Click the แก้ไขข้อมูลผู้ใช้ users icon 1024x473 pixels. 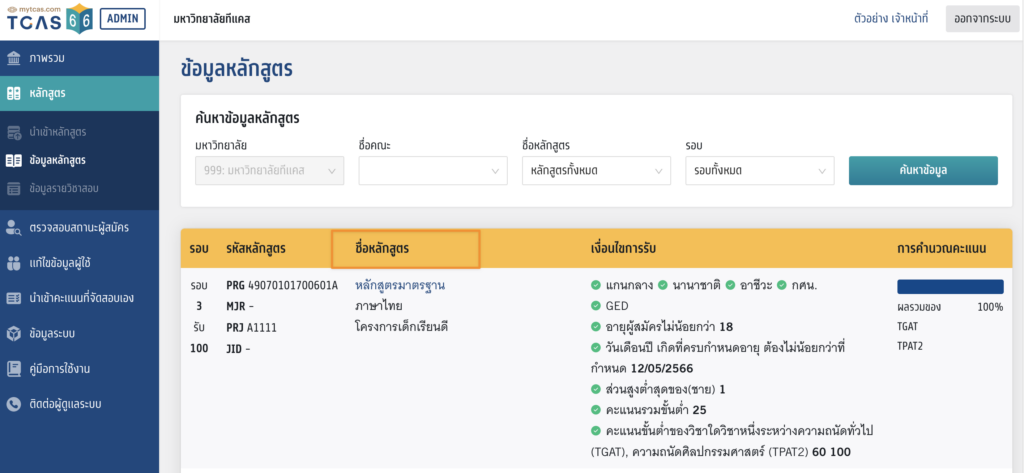pyautogui.click(x=14, y=263)
